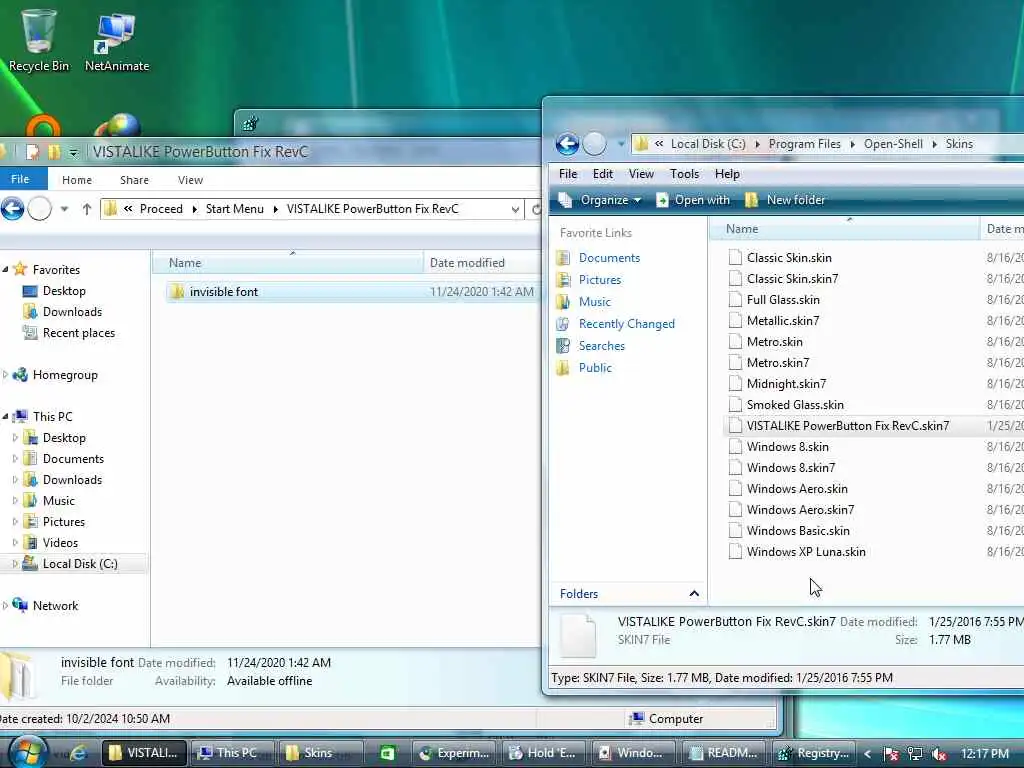The image size is (1024, 768).
Task: Click the Windows XP Luna.skin file icon
Action: pos(735,552)
